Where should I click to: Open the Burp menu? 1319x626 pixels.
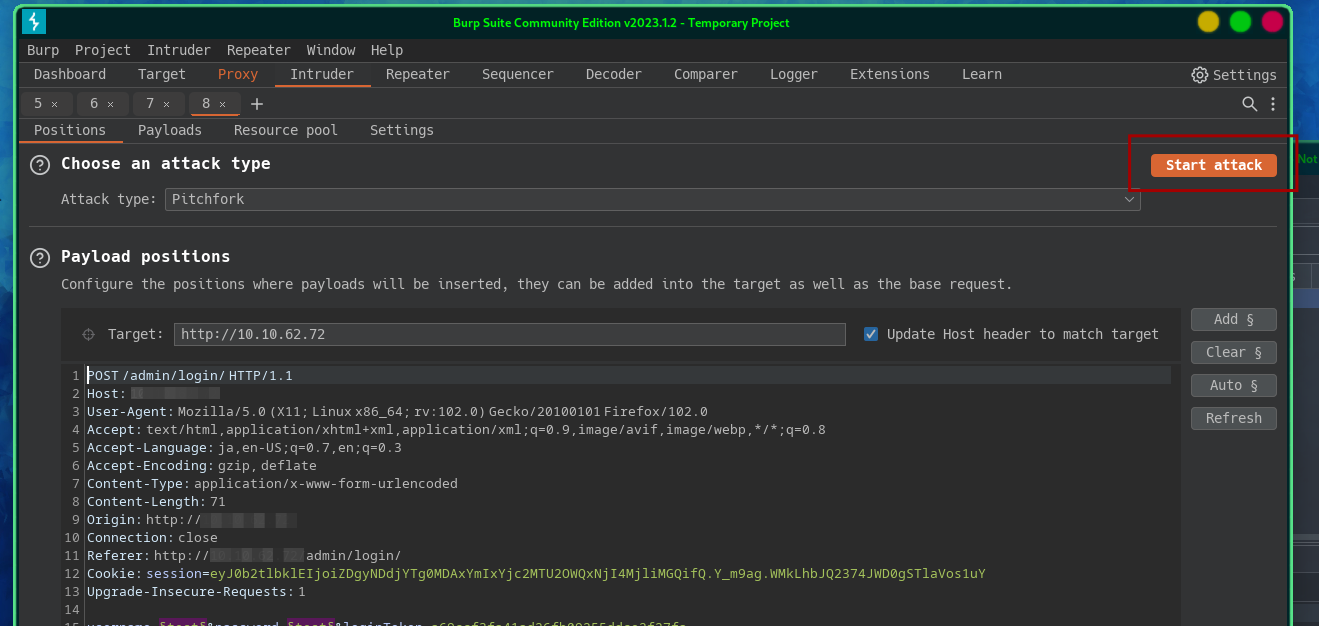[x=43, y=50]
